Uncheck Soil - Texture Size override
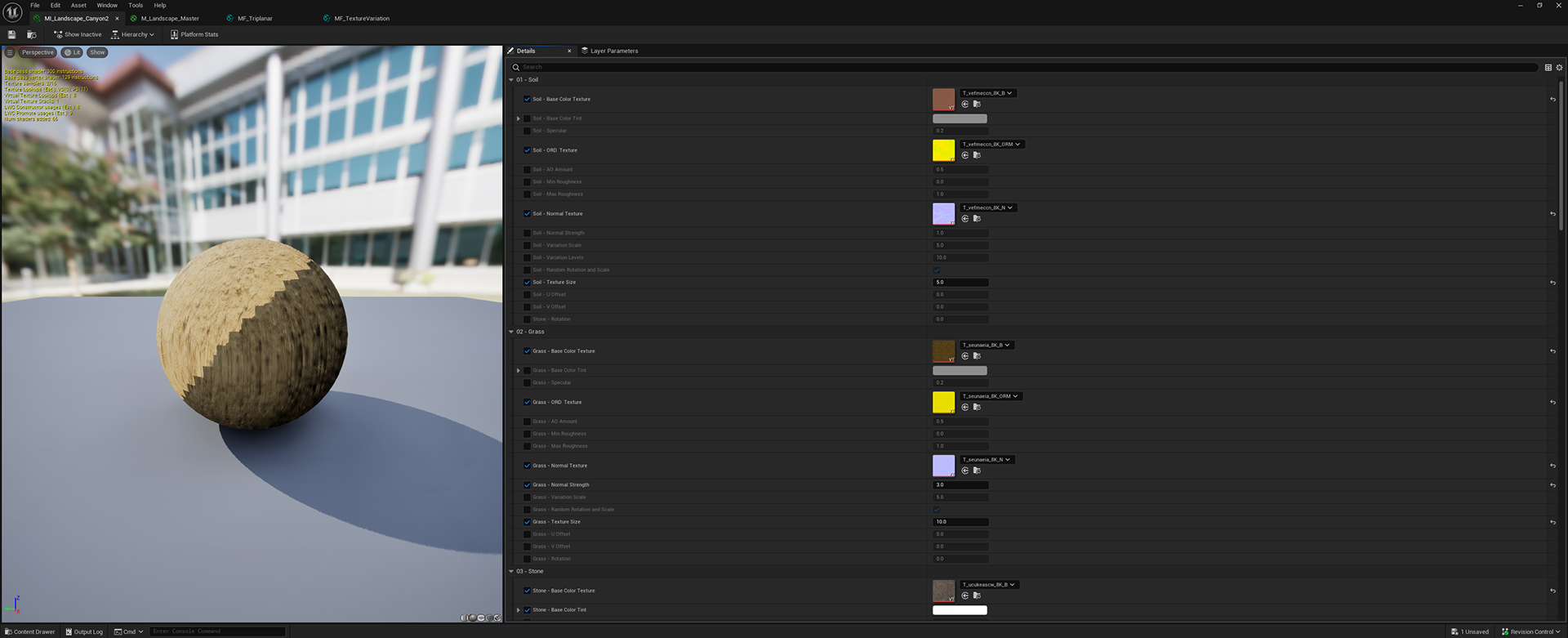Viewport: 1568px width, 638px height. pyautogui.click(x=527, y=282)
